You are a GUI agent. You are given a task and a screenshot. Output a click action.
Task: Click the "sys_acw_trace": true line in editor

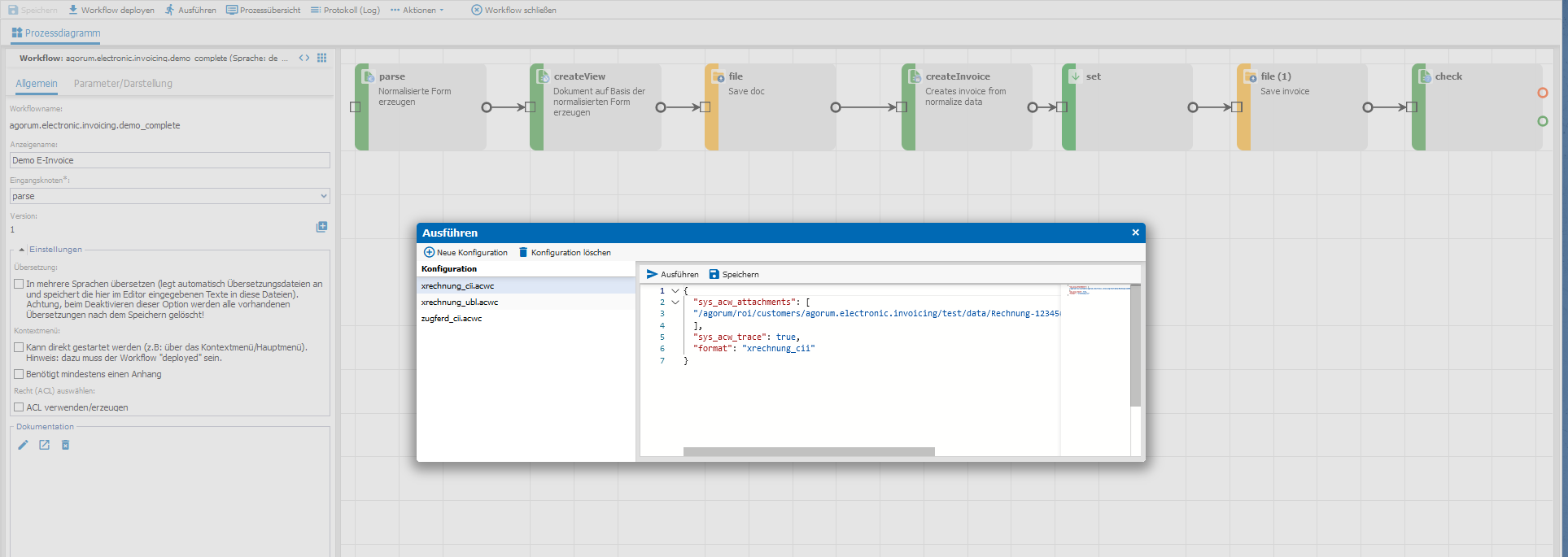(746, 337)
